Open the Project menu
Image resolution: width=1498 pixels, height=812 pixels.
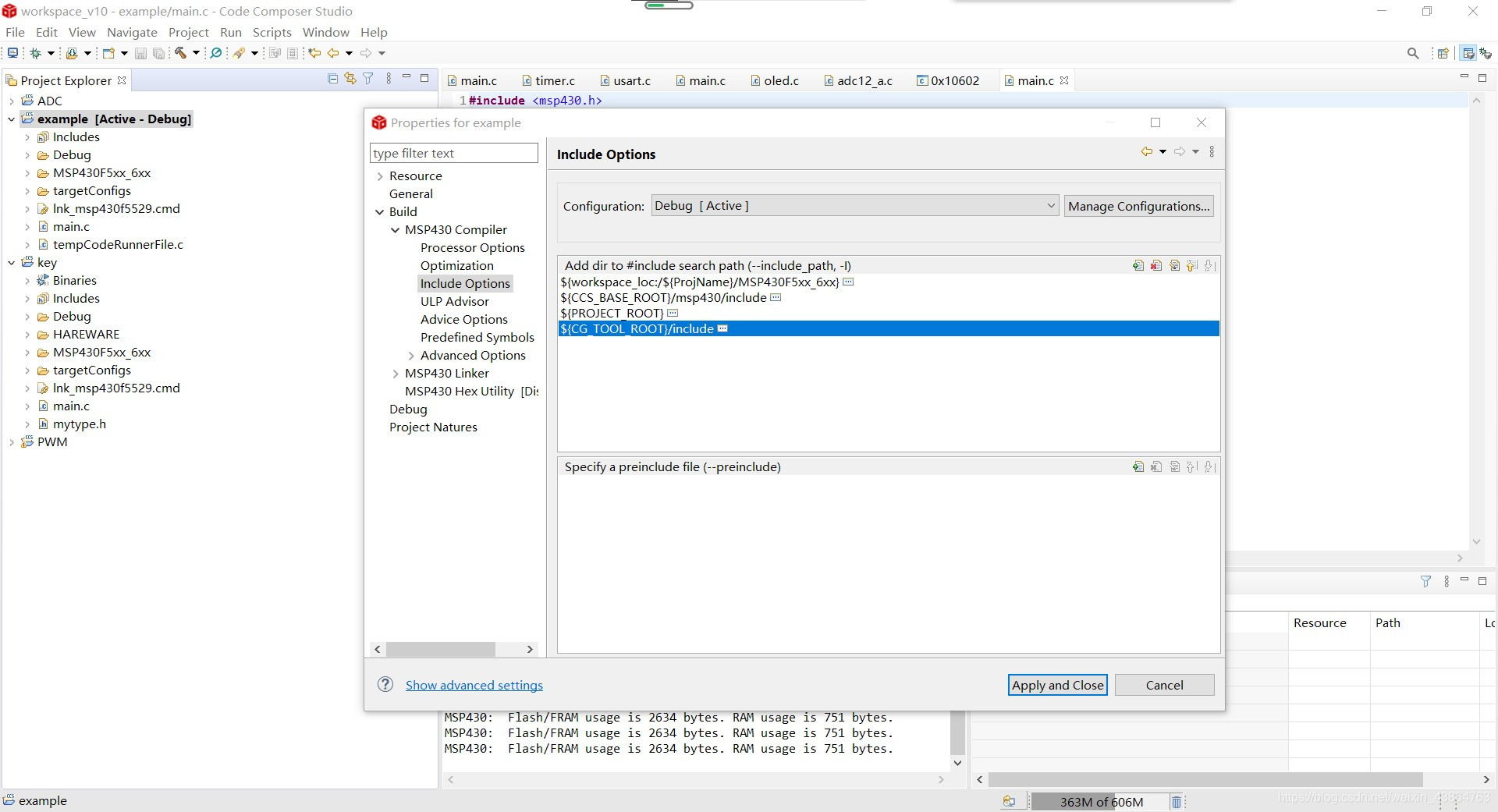pyautogui.click(x=188, y=32)
